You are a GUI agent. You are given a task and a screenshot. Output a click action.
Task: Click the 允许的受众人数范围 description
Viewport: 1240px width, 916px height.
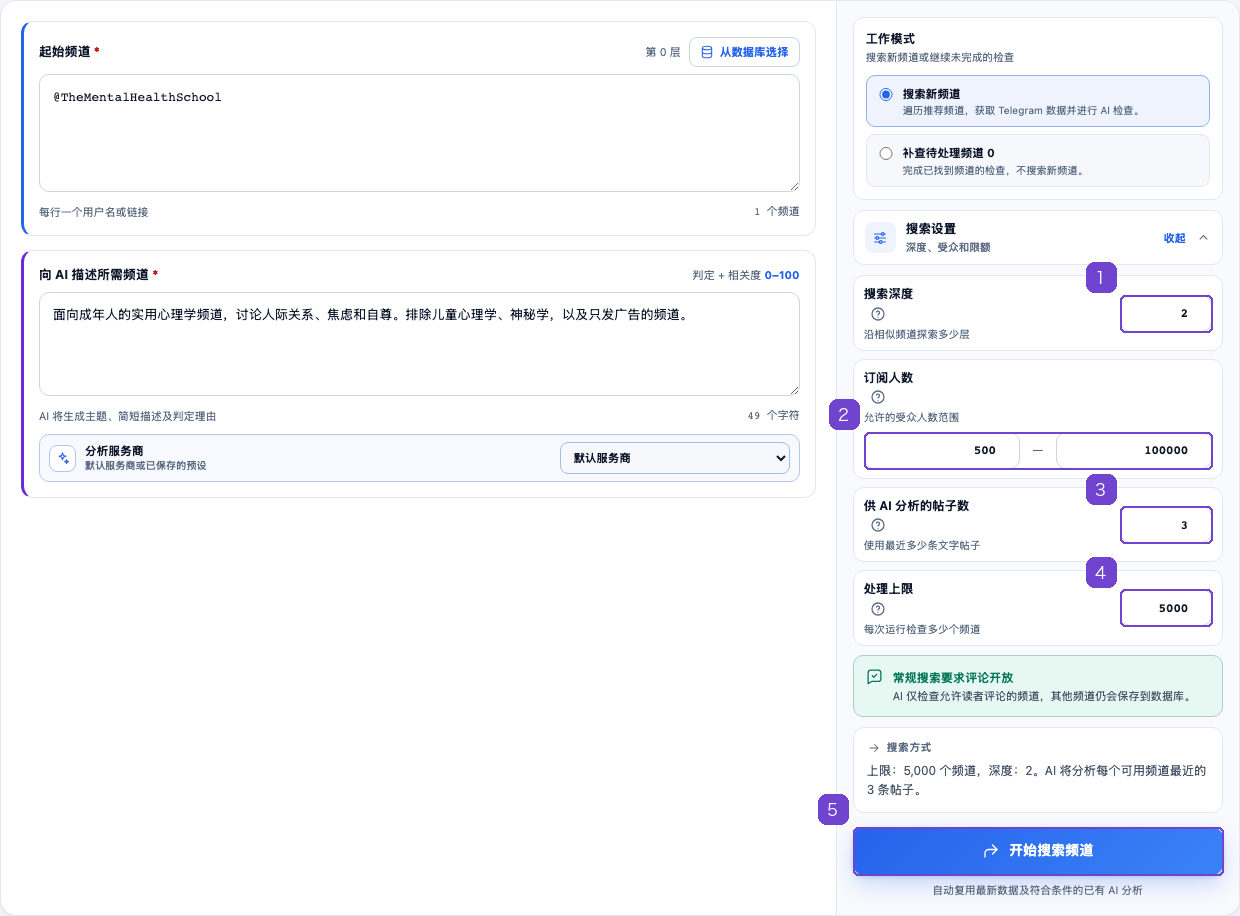pyautogui.click(x=911, y=417)
